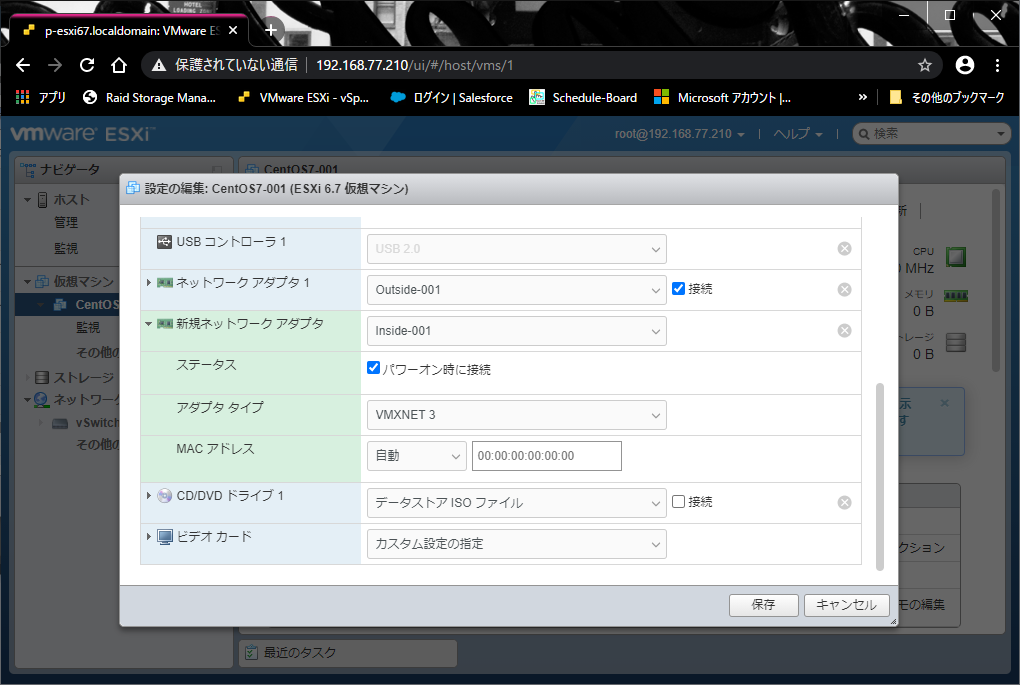
Task: Collapse 新規ネットワーク アダプタ settings
Action: click(148, 324)
